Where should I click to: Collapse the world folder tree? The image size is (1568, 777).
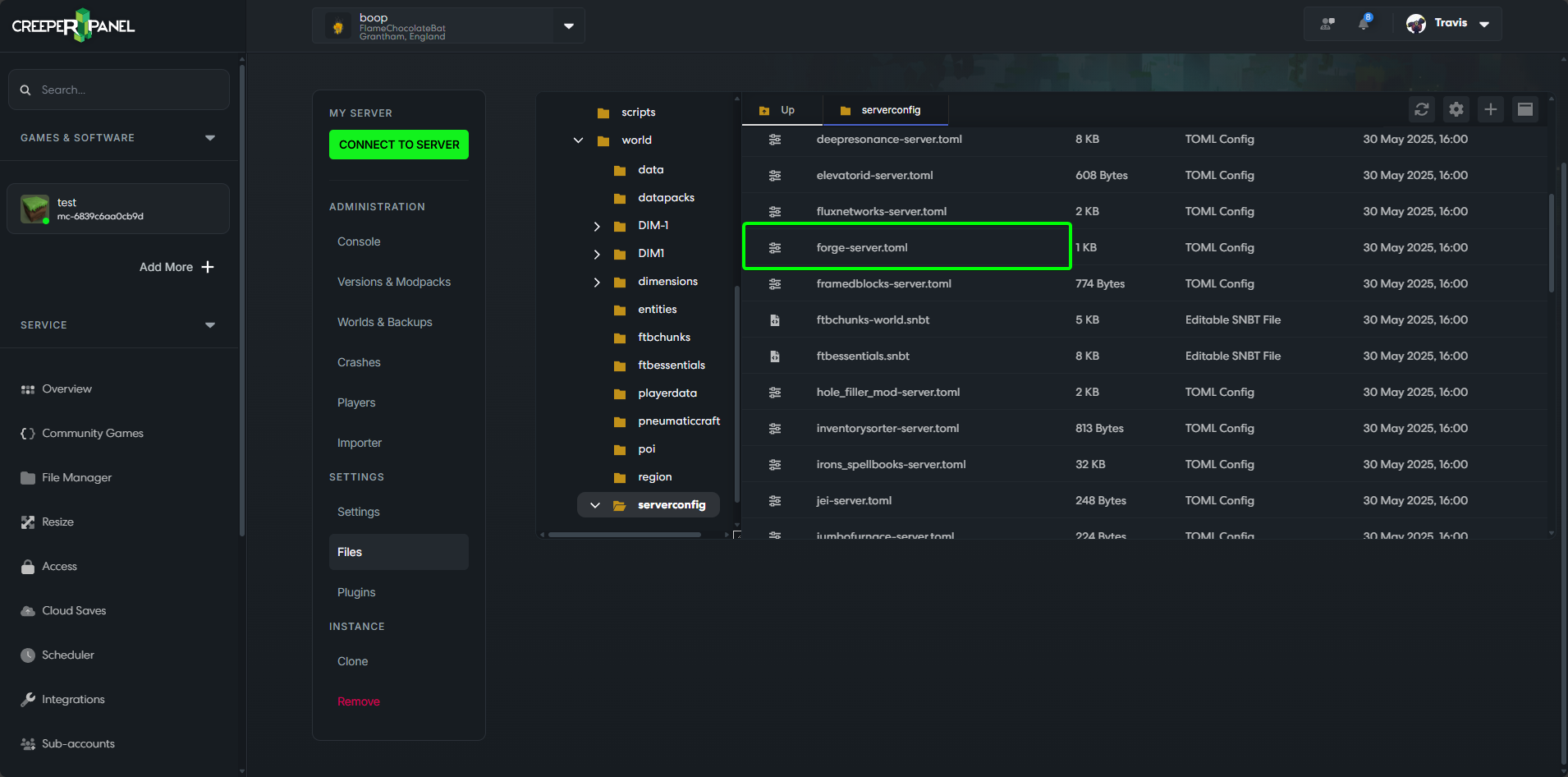[578, 140]
